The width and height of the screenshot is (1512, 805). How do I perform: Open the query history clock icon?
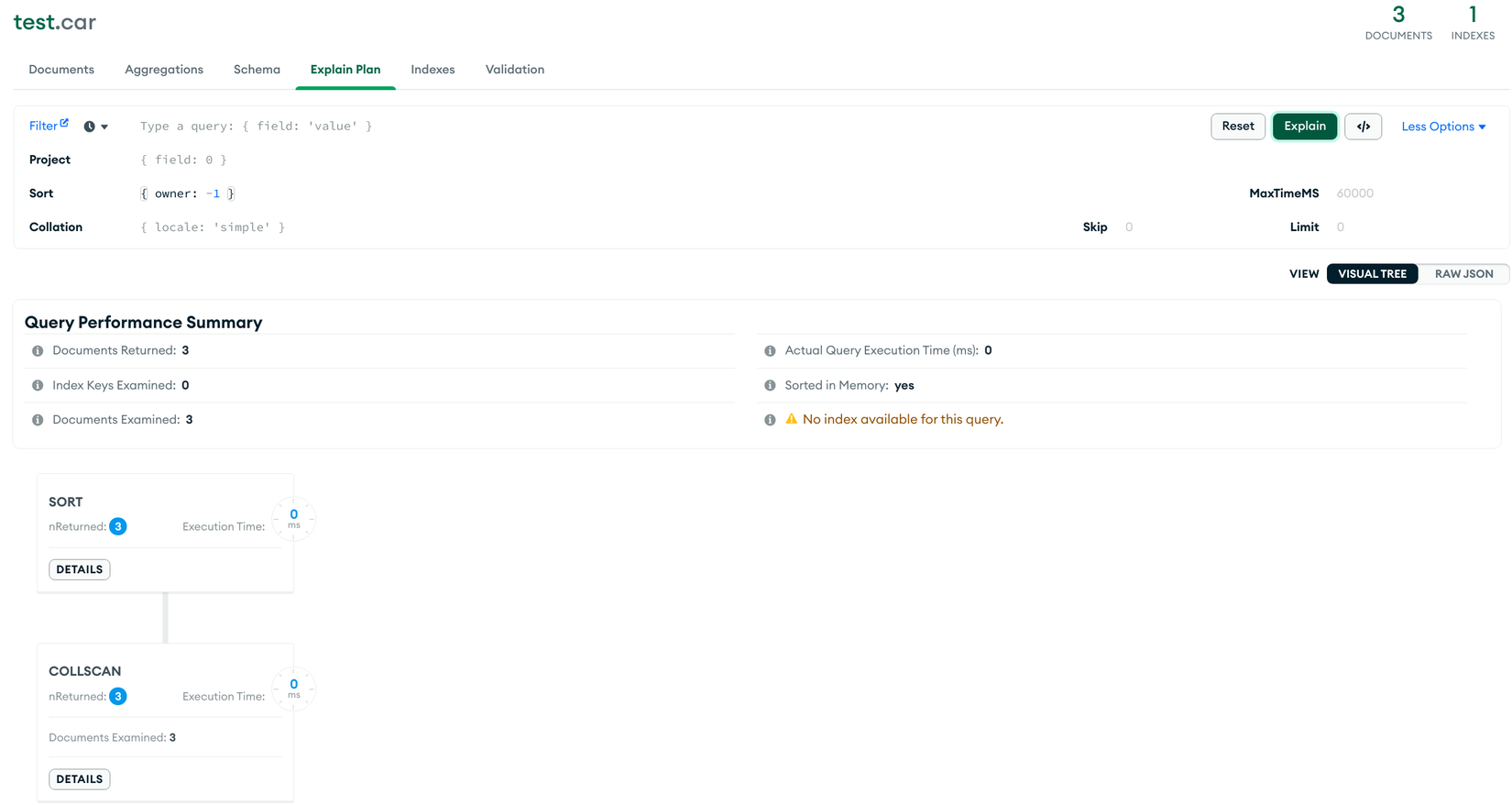coord(89,127)
